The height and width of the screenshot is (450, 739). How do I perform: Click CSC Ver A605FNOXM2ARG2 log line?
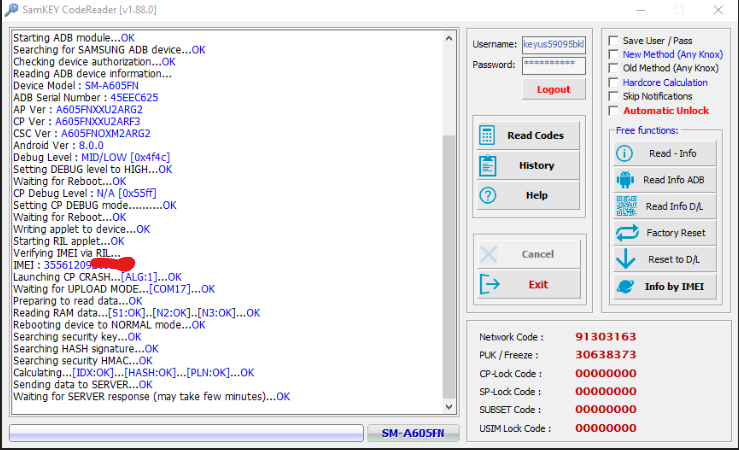(x=82, y=133)
